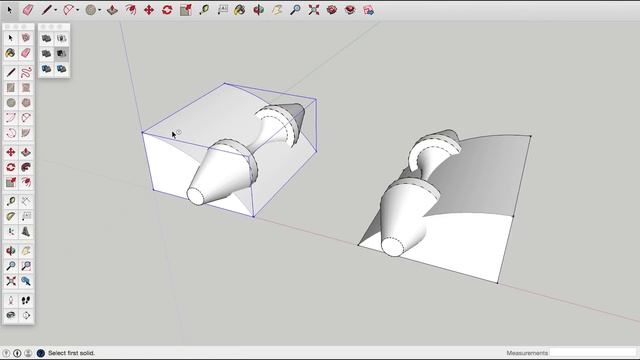Select the Union solid tool
640x360 pixels.
(x=47, y=53)
